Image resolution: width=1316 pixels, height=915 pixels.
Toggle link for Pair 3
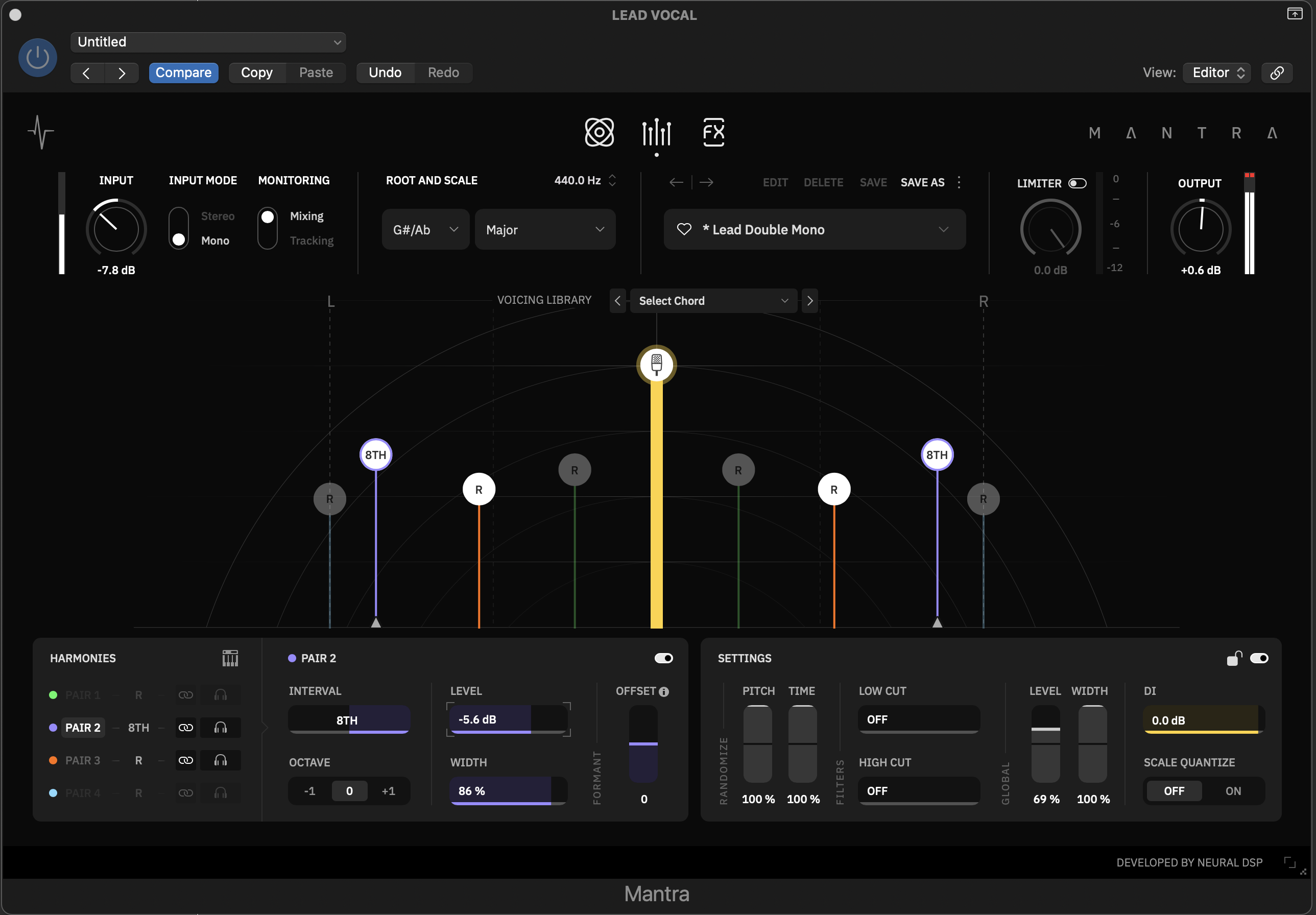(186, 760)
